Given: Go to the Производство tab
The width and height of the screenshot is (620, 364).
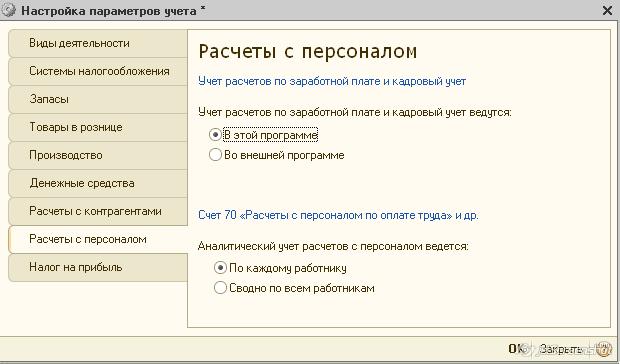Looking at the screenshot, I should [x=98, y=155].
